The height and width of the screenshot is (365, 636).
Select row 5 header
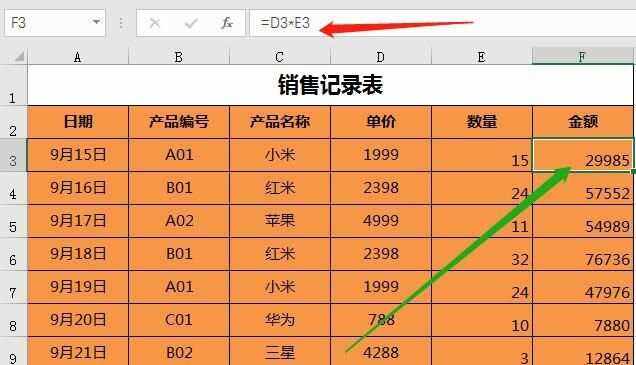pyautogui.click(x=13, y=221)
